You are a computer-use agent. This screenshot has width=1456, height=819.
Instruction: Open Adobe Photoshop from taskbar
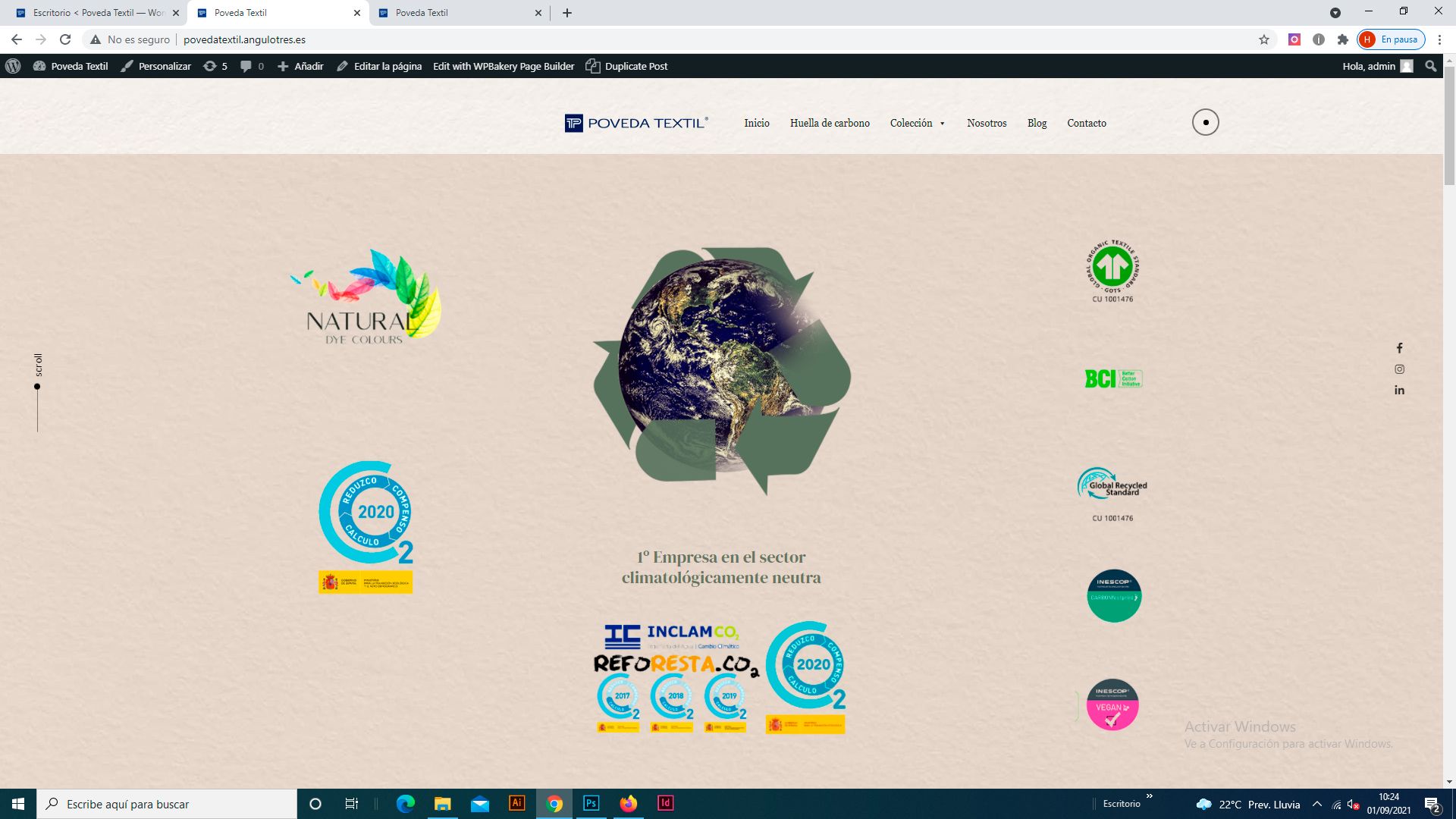591,804
